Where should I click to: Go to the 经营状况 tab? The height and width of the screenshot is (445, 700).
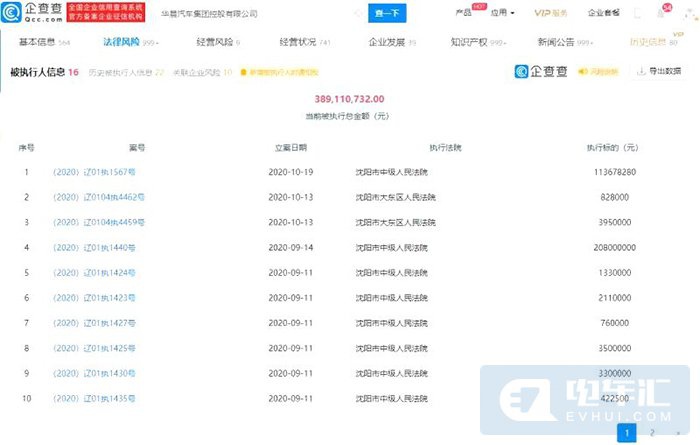tap(305, 42)
